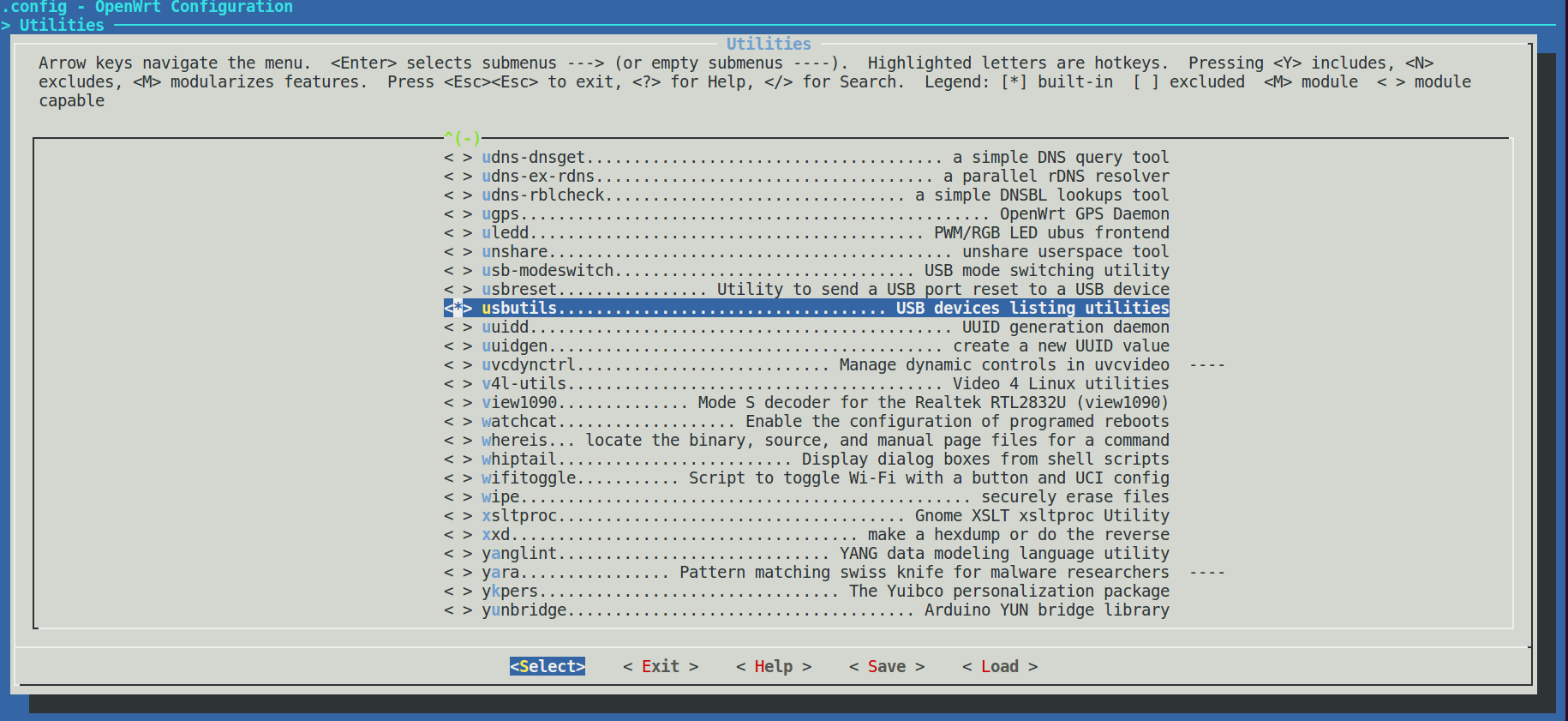Image resolution: width=1568 pixels, height=721 pixels.
Task: Select the "usbreset" USB port reset row
Action: 806,290
